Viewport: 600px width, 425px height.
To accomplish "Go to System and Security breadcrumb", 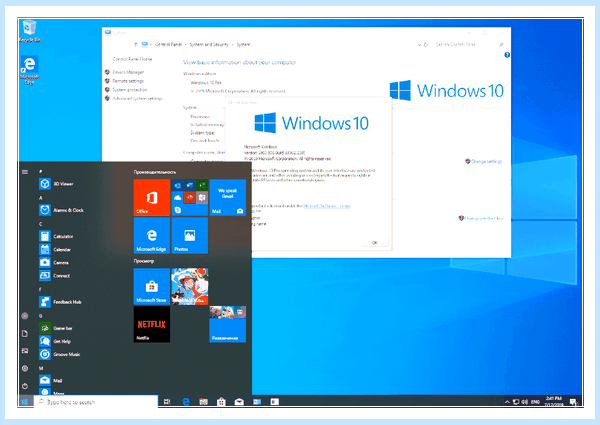I will click(x=209, y=45).
